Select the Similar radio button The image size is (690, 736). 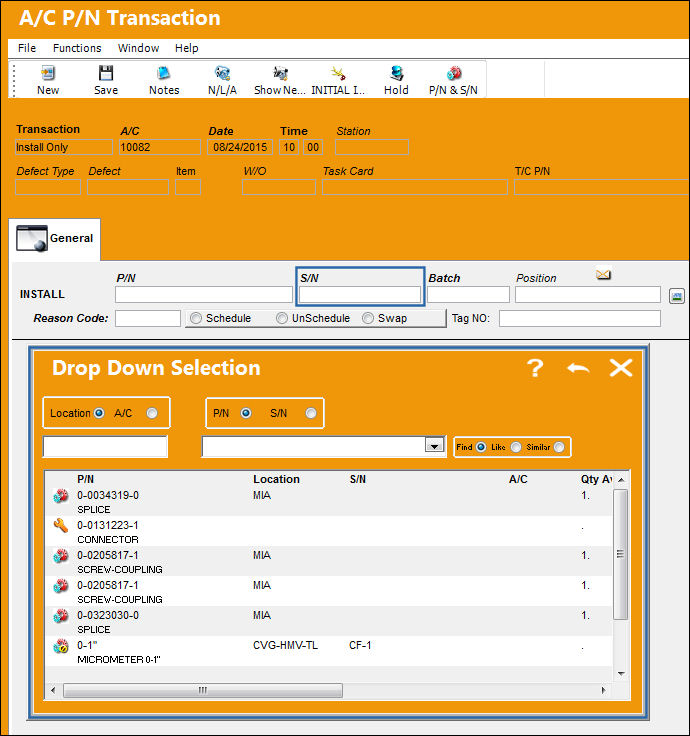[559, 447]
